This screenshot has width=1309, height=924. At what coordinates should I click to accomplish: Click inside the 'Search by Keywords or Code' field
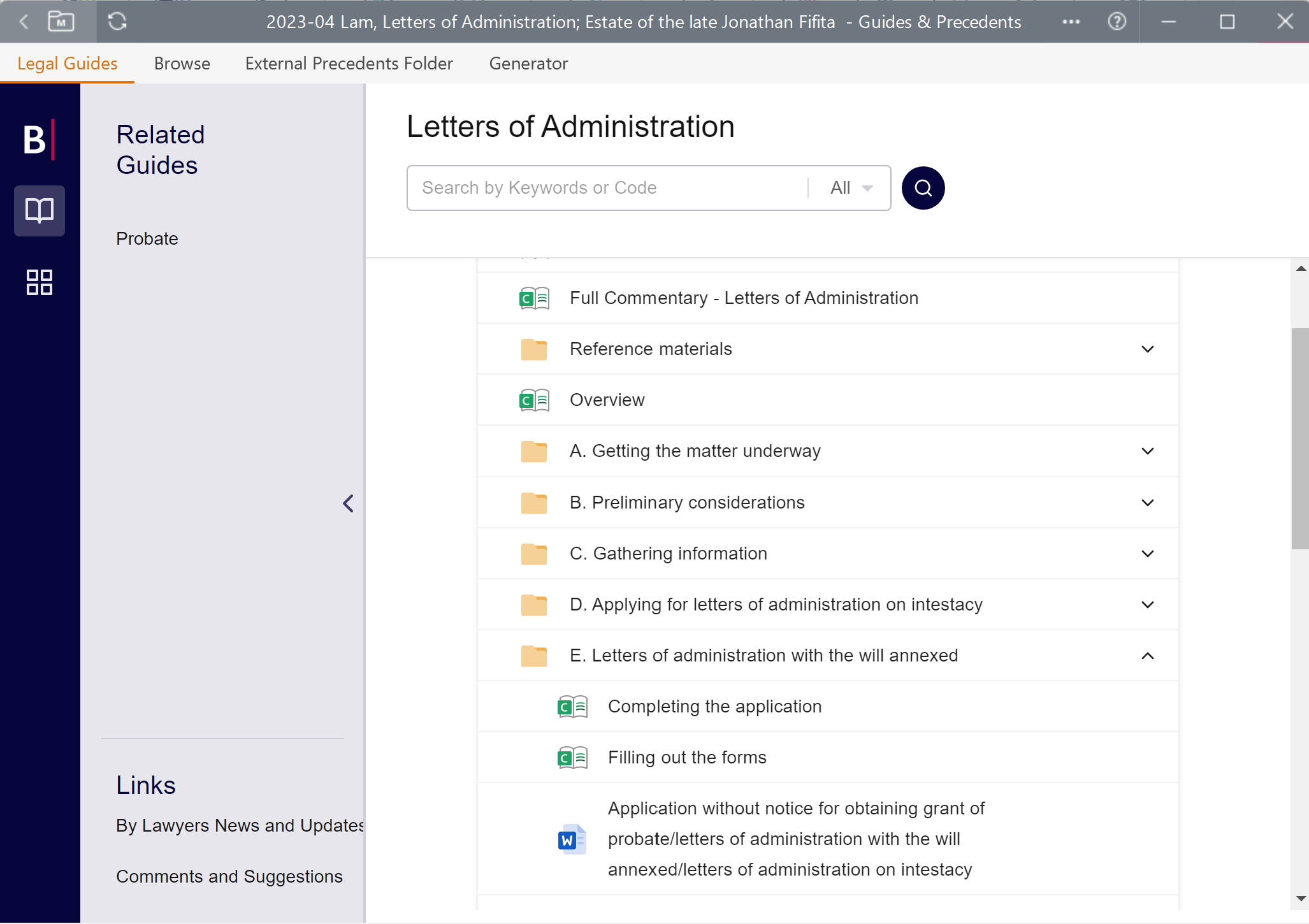pos(605,187)
